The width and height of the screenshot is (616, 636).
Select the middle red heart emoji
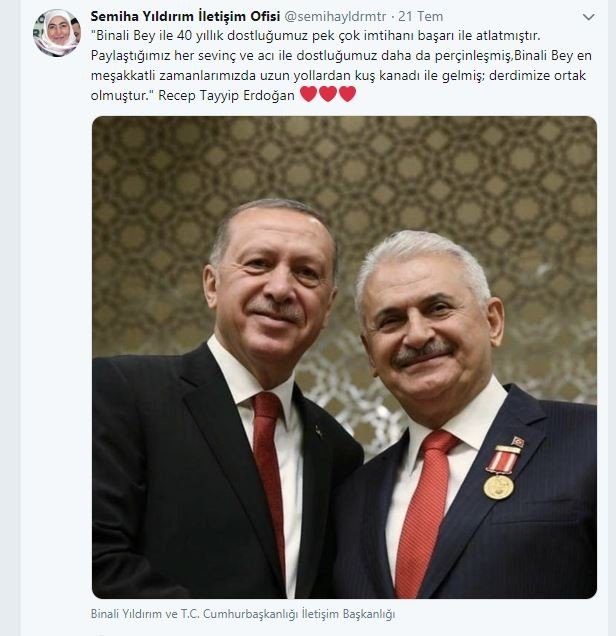click(x=328, y=94)
